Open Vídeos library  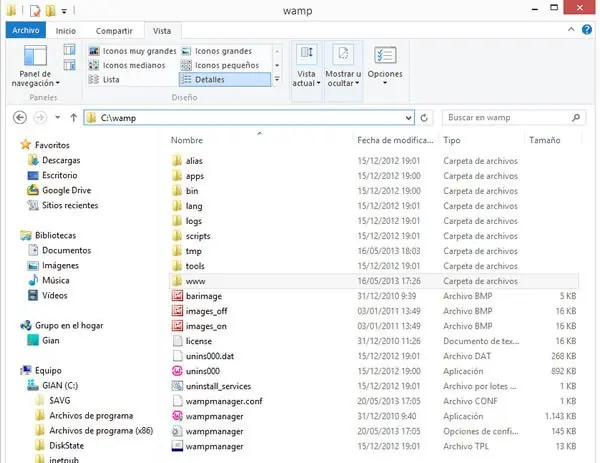pyautogui.click(x=48, y=295)
